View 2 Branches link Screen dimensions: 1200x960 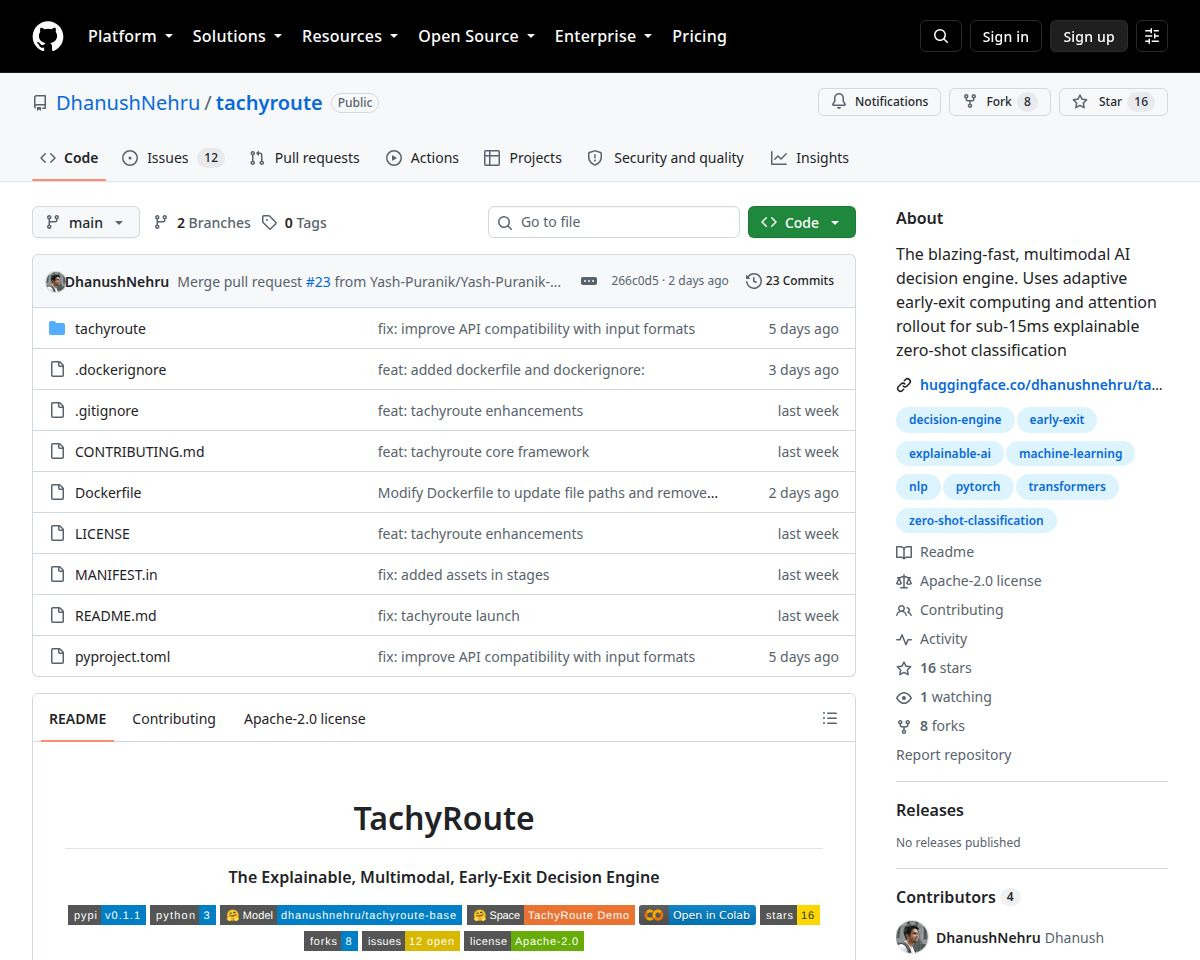tap(202, 223)
